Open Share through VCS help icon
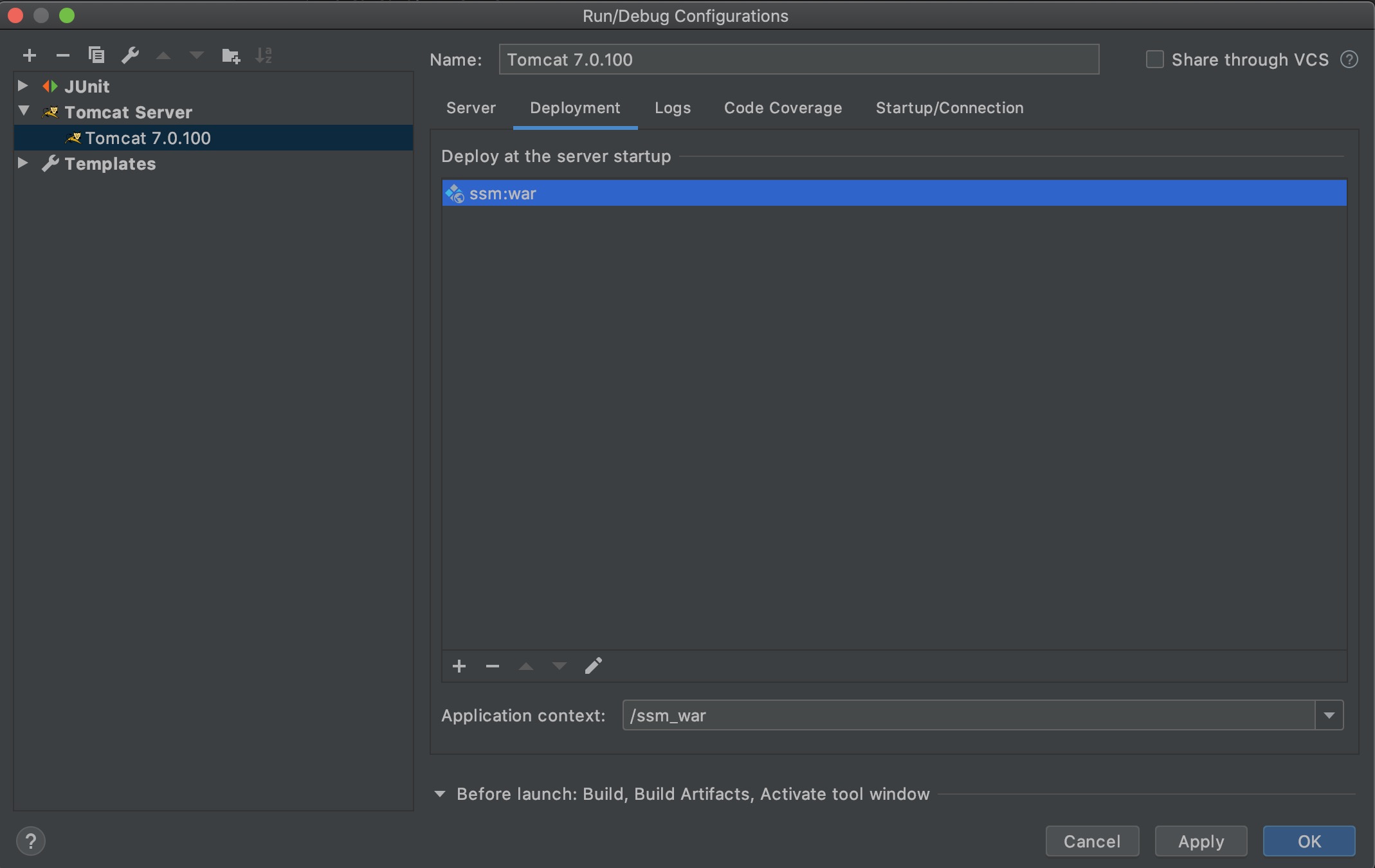This screenshot has width=1375, height=868. coord(1349,60)
